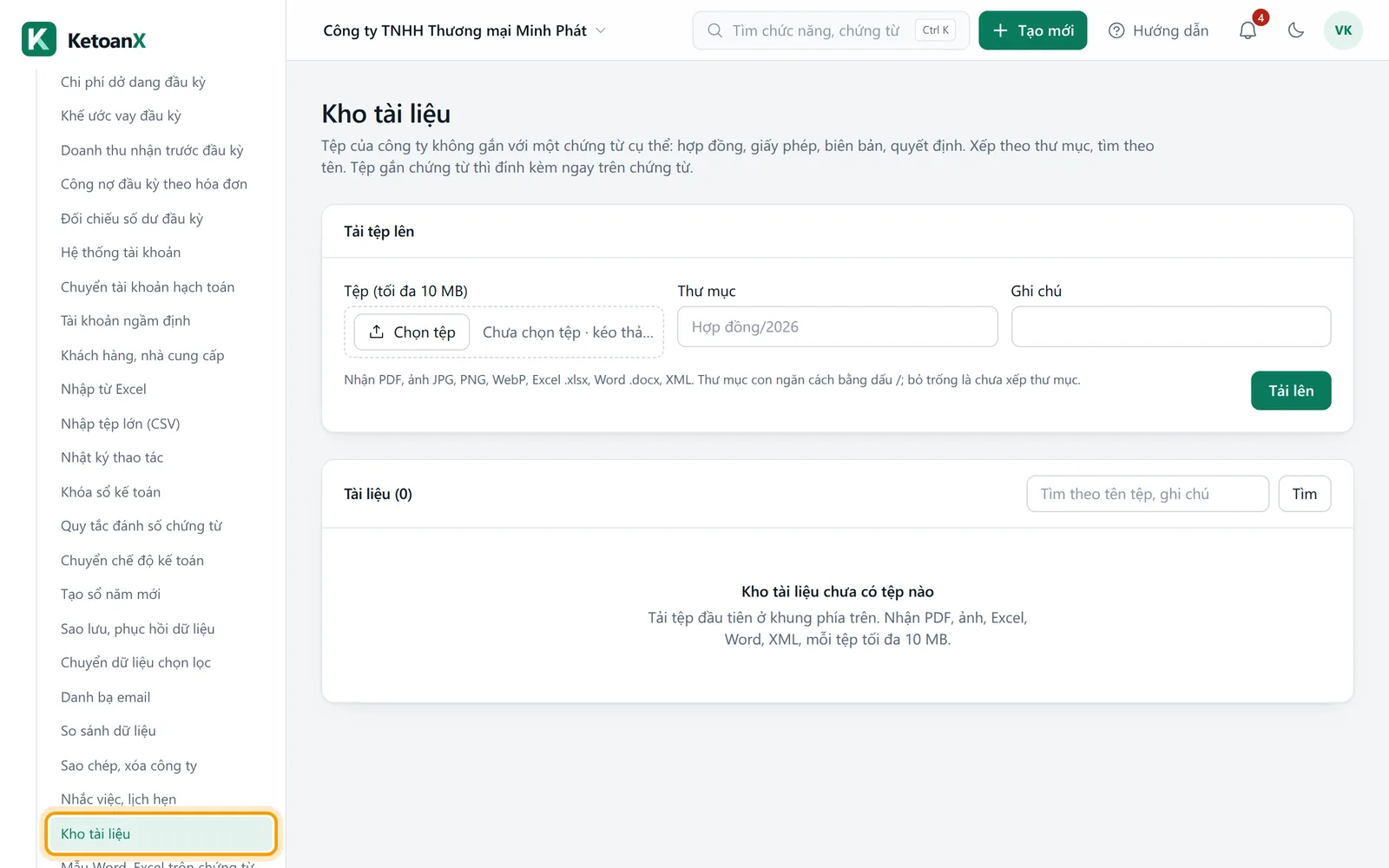Click the Tìm search button

pyautogui.click(x=1304, y=494)
